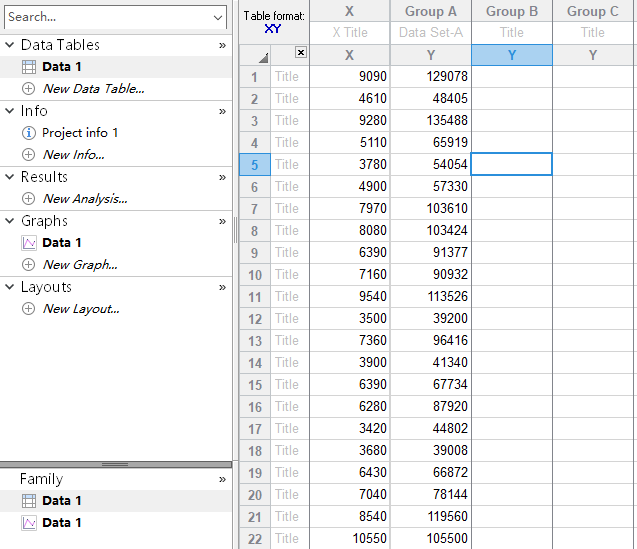Open the Search box dropdown arrow
Image resolution: width=637 pixels, height=549 pixels.
pyautogui.click(x=219, y=17)
